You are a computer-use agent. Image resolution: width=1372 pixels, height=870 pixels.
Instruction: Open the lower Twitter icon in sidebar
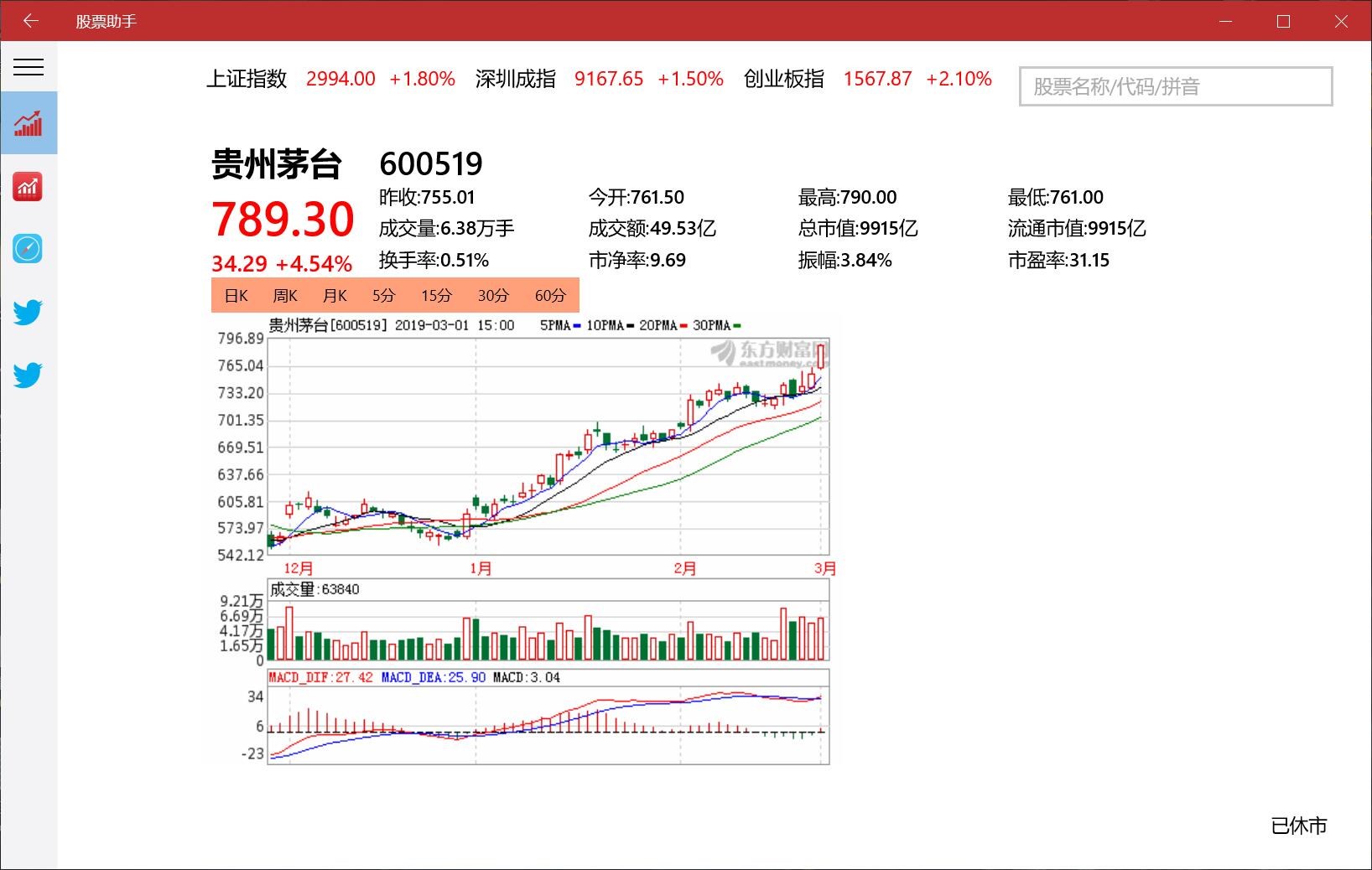point(27,375)
